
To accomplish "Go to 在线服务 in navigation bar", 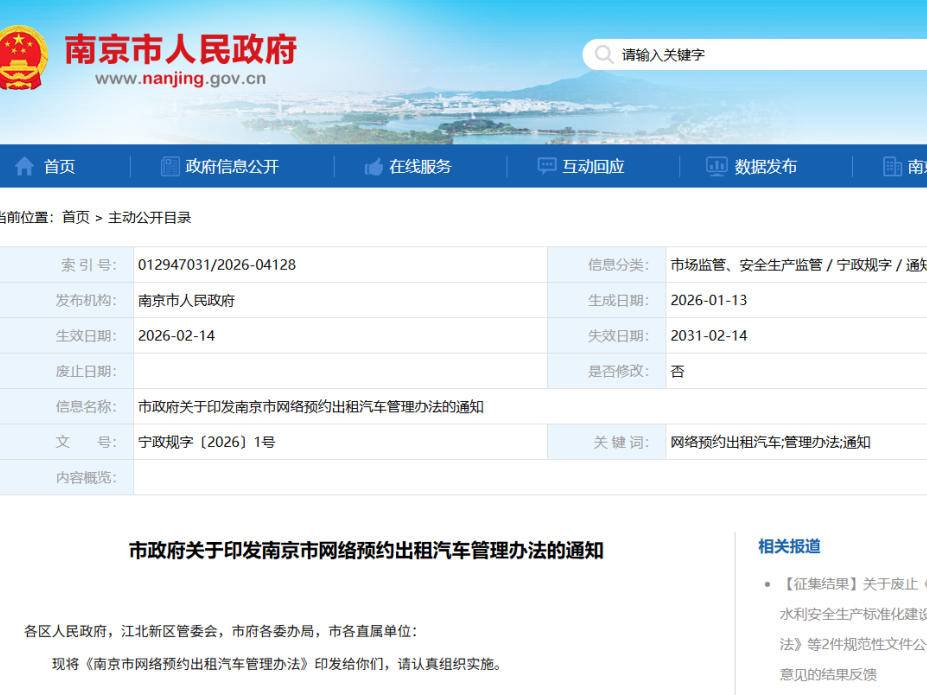I will pyautogui.click(x=420, y=167).
